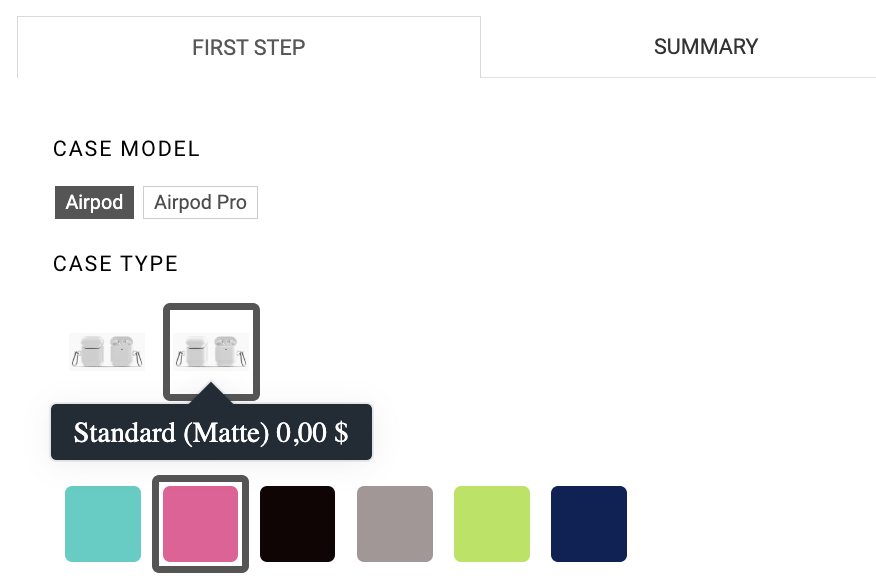Switch to the SUMMARY tab

[x=706, y=47]
